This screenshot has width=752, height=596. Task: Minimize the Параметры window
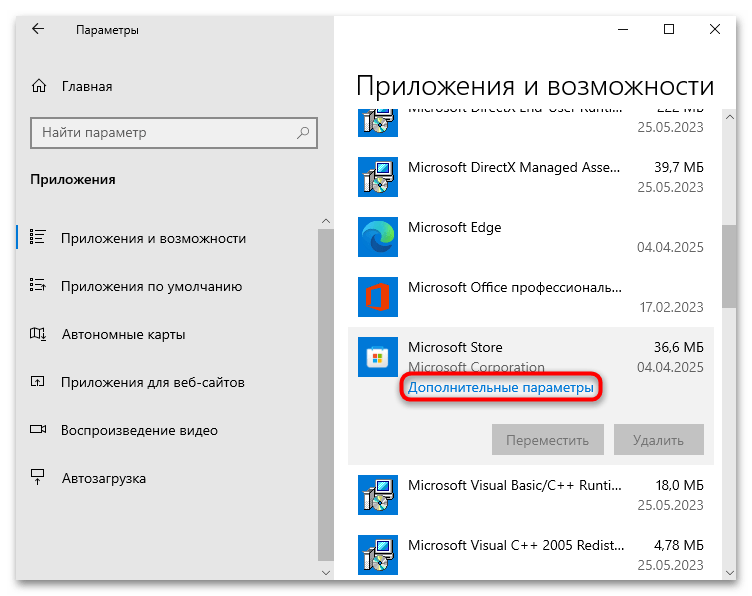click(x=623, y=29)
